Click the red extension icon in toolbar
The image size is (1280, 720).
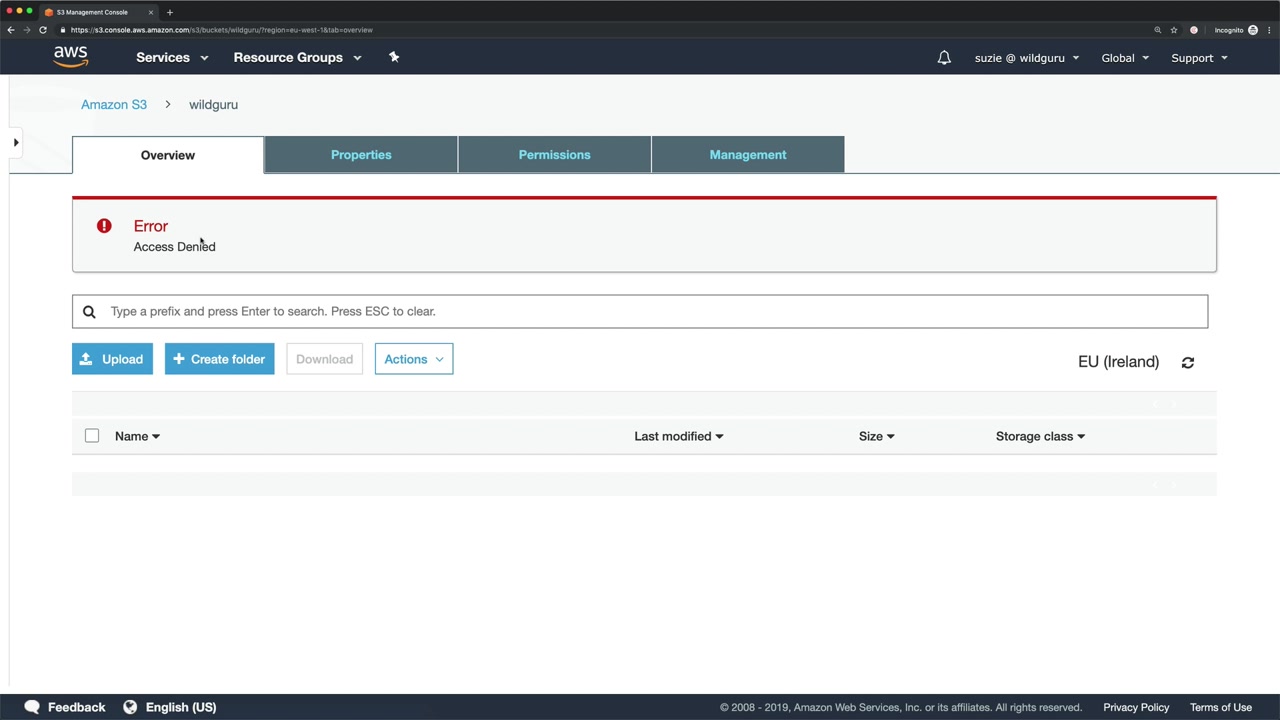1194,30
